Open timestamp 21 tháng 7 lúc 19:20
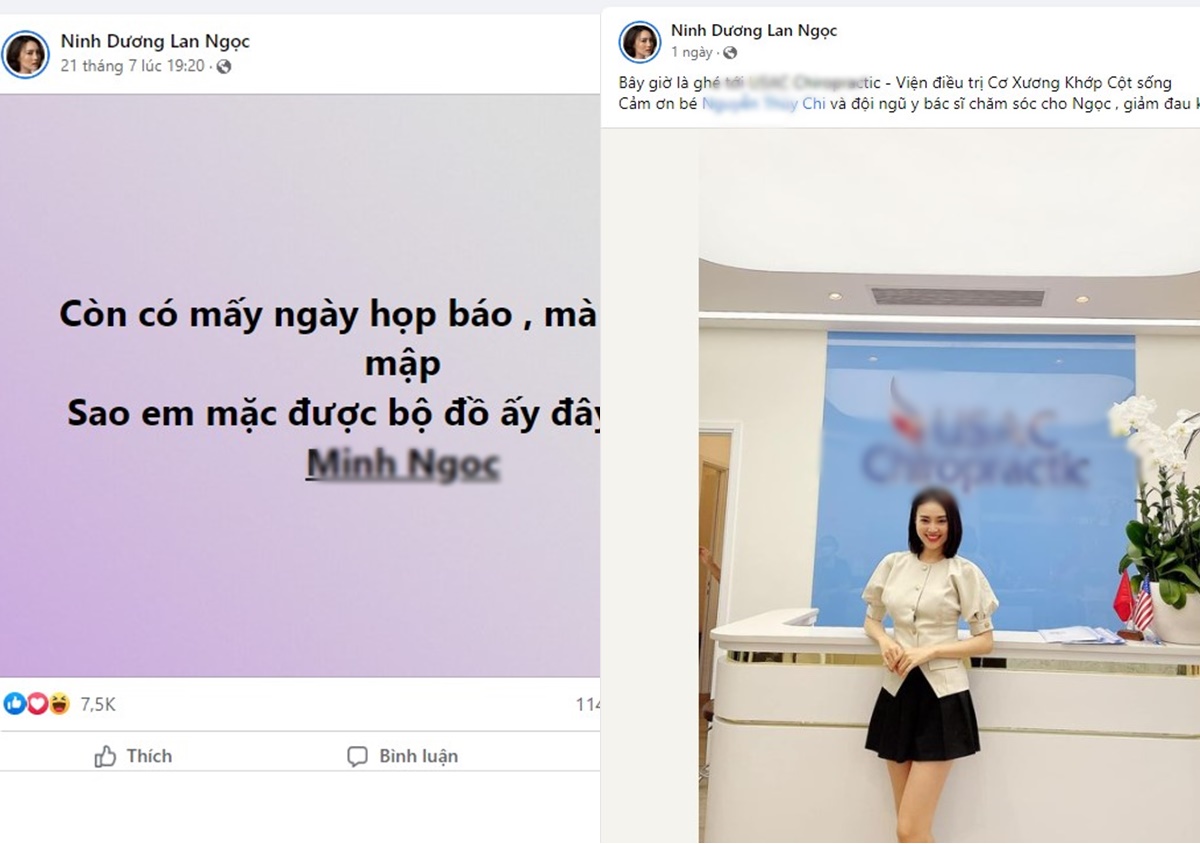 (x=132, y=67)
